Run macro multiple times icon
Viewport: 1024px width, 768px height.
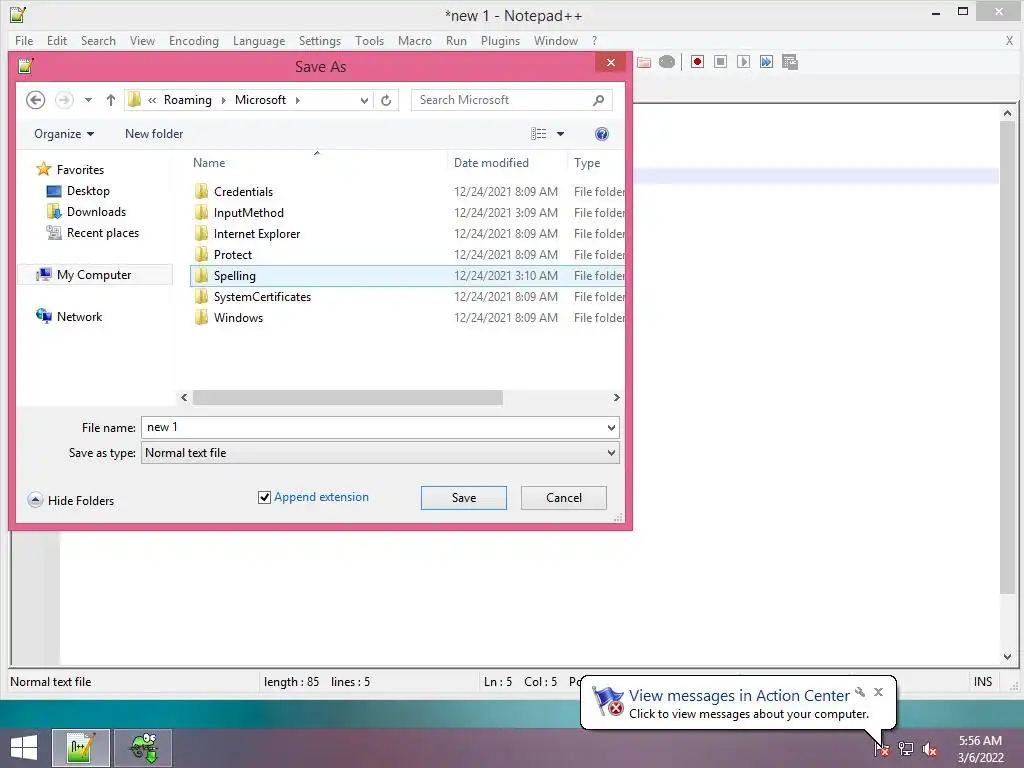(767, 62)
